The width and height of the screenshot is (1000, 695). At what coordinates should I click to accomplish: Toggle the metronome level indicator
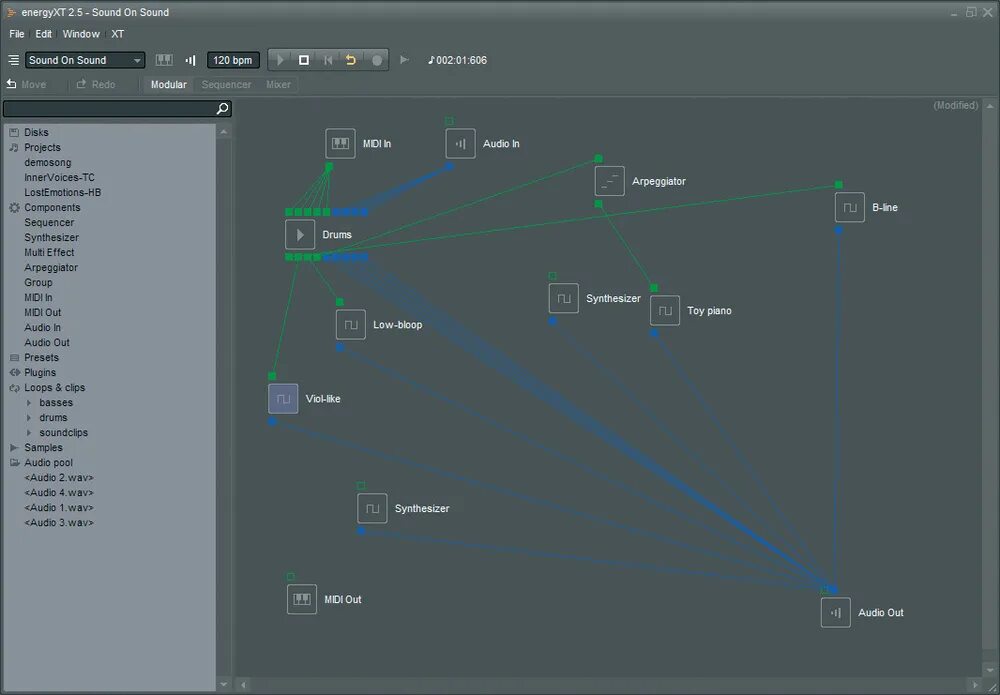(x=190, y=59)
